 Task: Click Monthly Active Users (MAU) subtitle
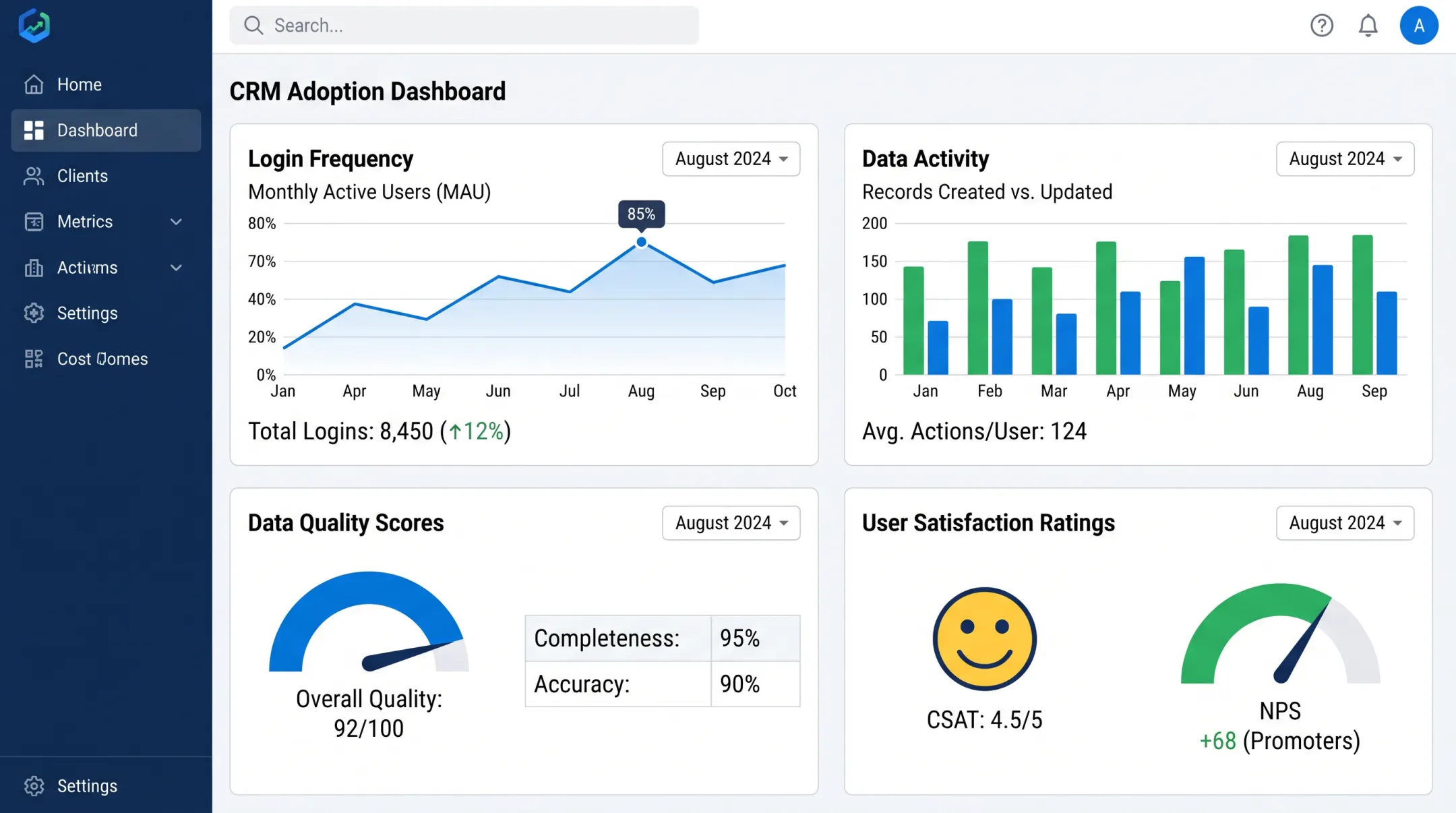(369, 192)
